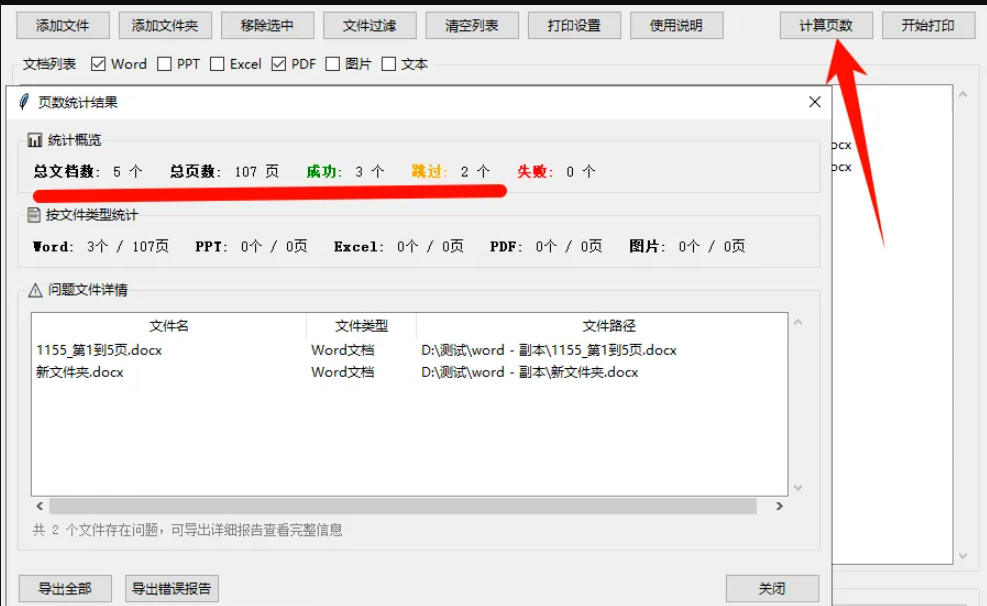The height and width of the screenshot is (606, 987).
Task: Click main window list scroll-up arrow
Action: coord(963,94)
